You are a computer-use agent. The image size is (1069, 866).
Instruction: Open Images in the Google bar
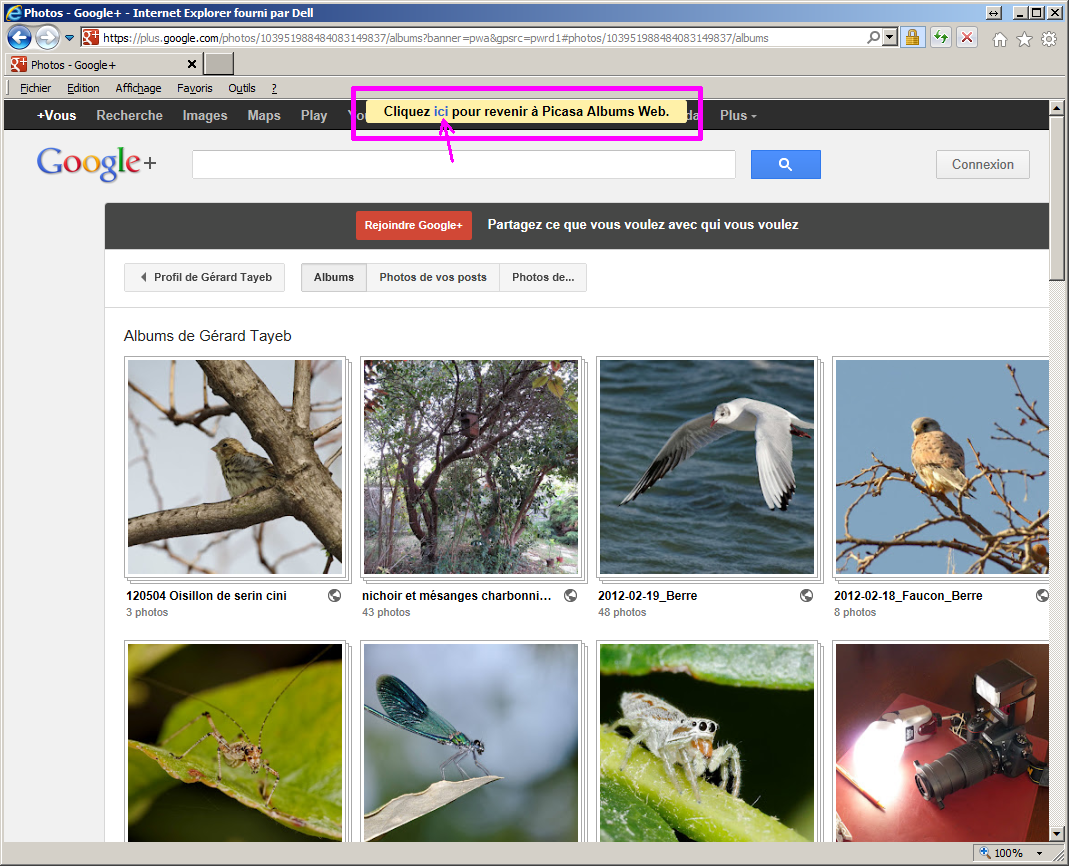[x=205, y=115]
